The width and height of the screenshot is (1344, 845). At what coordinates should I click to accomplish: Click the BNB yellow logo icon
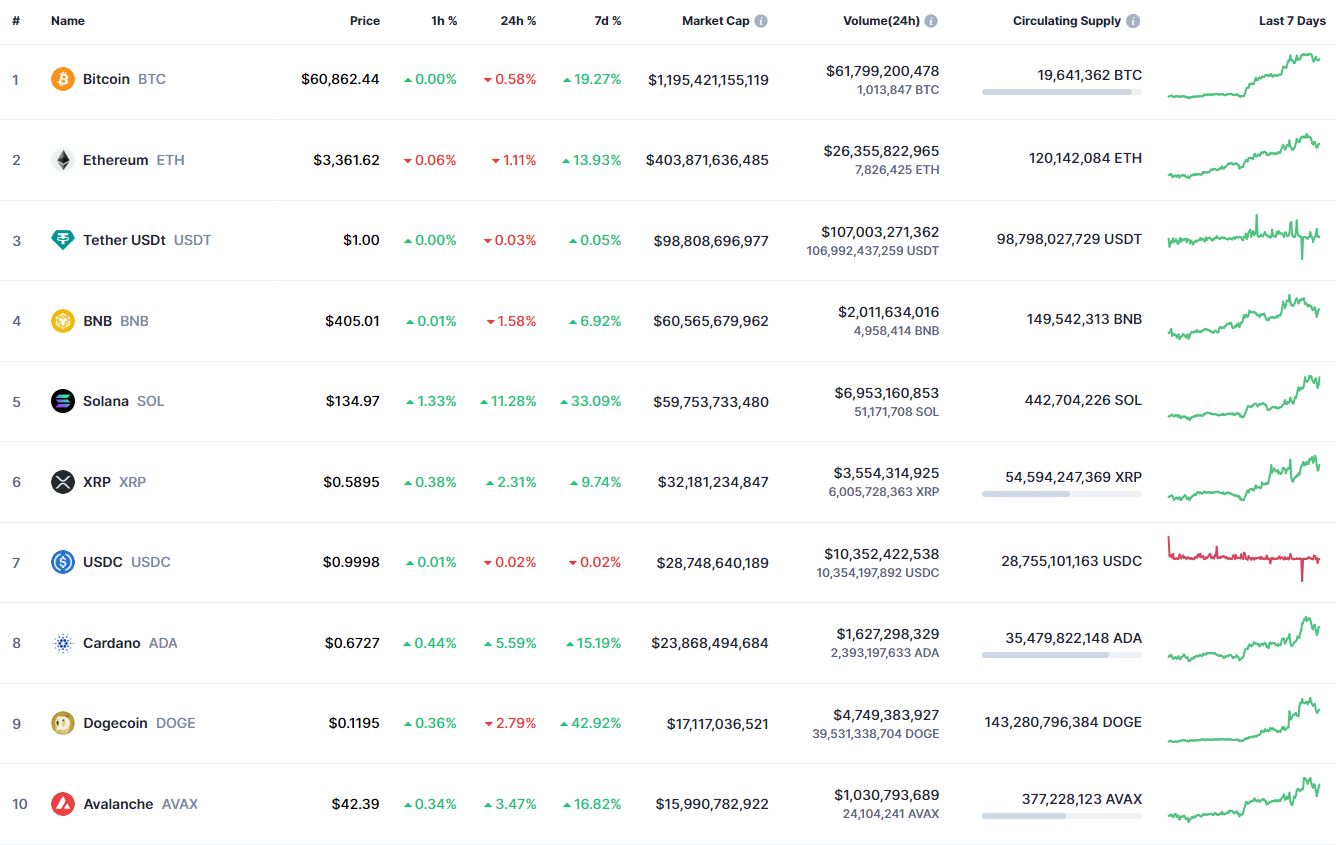(63, 321)
